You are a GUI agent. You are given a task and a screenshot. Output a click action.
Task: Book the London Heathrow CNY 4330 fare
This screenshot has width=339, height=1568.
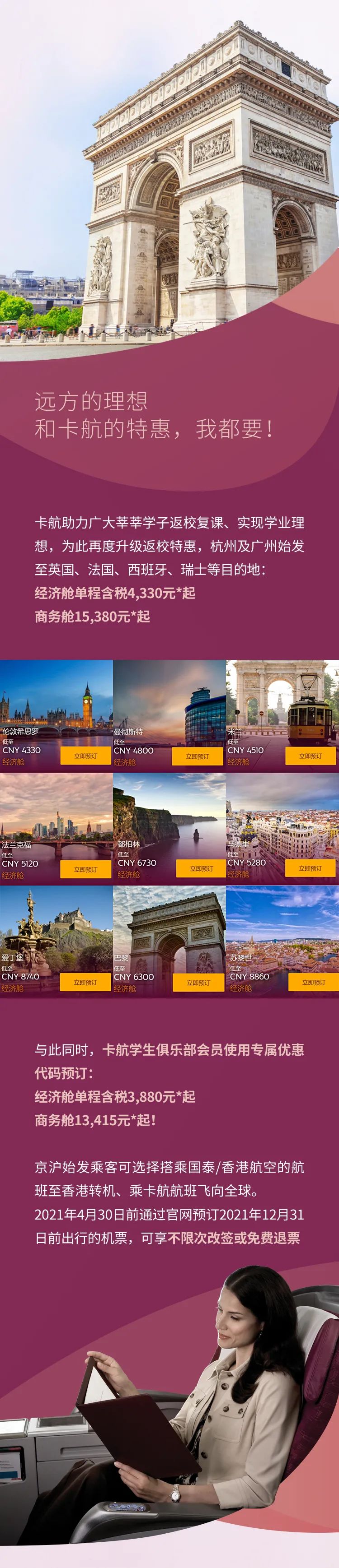[85, 756]
